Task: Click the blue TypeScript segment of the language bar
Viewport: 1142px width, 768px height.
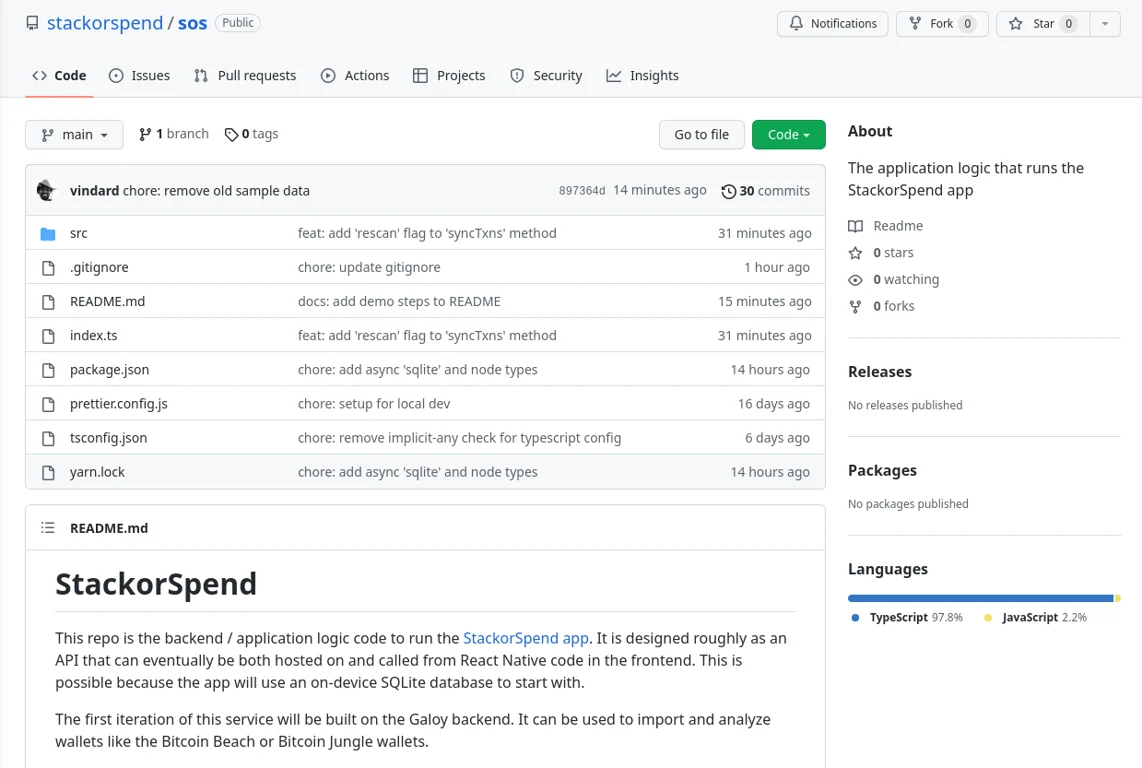Action: (980, 598)
